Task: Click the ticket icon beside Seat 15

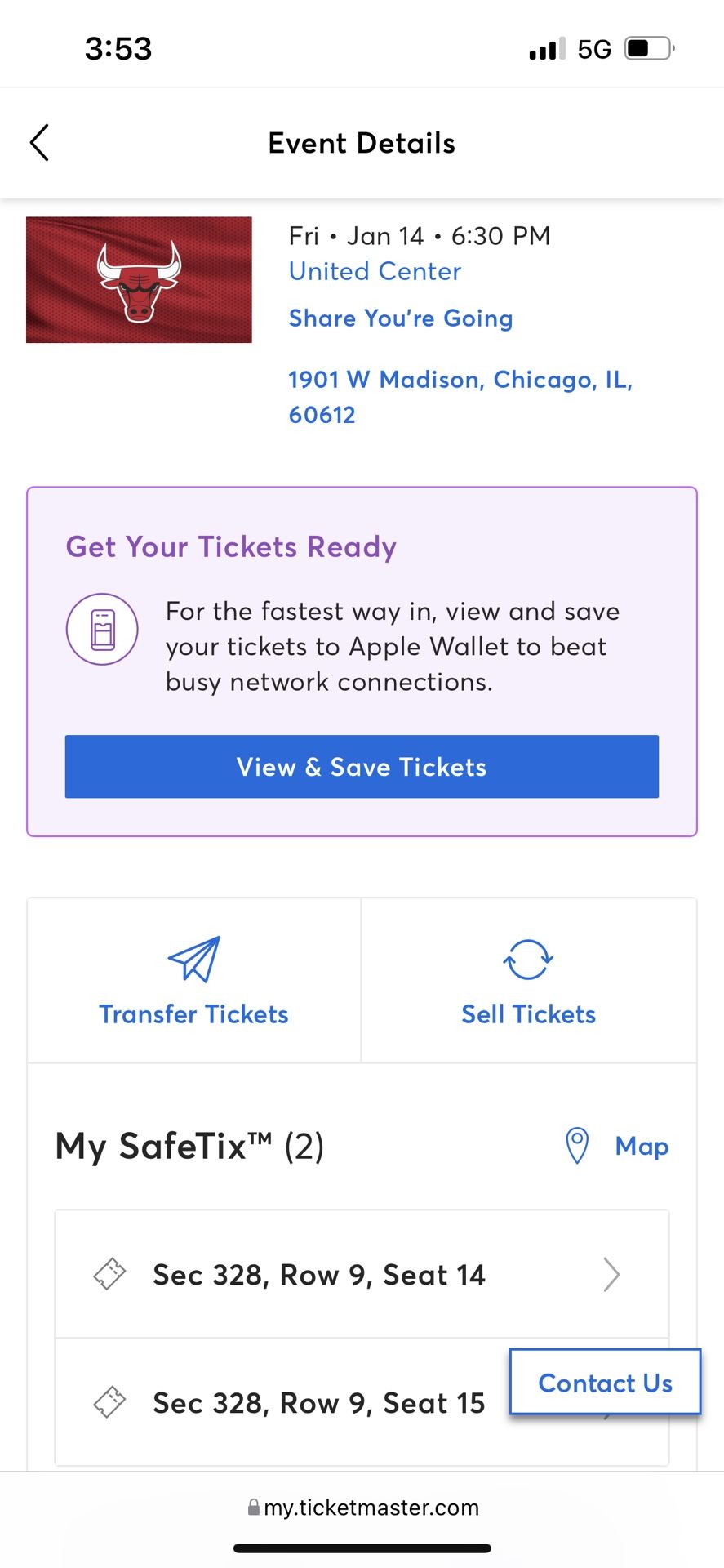Action: point(109,1402)
